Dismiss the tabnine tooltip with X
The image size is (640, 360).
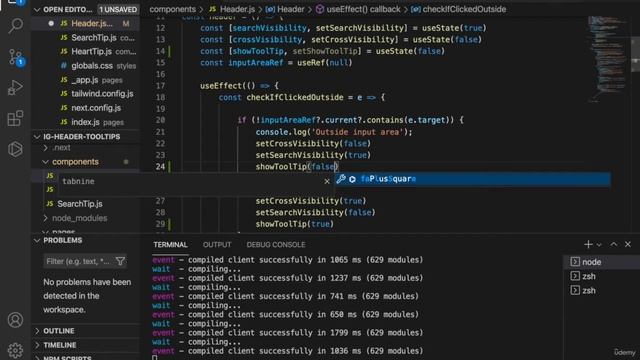[327, 181]
